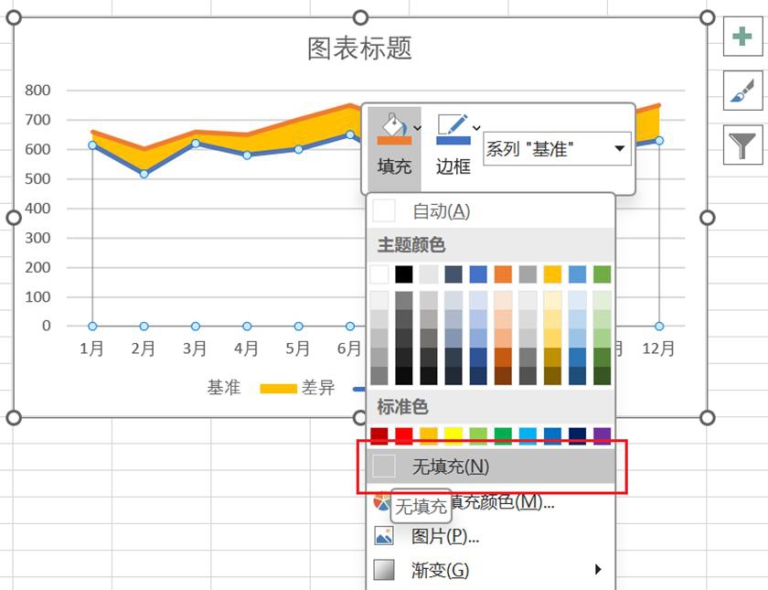
Task: Open the Chart Filters funnel button
Action: [742, 145]
